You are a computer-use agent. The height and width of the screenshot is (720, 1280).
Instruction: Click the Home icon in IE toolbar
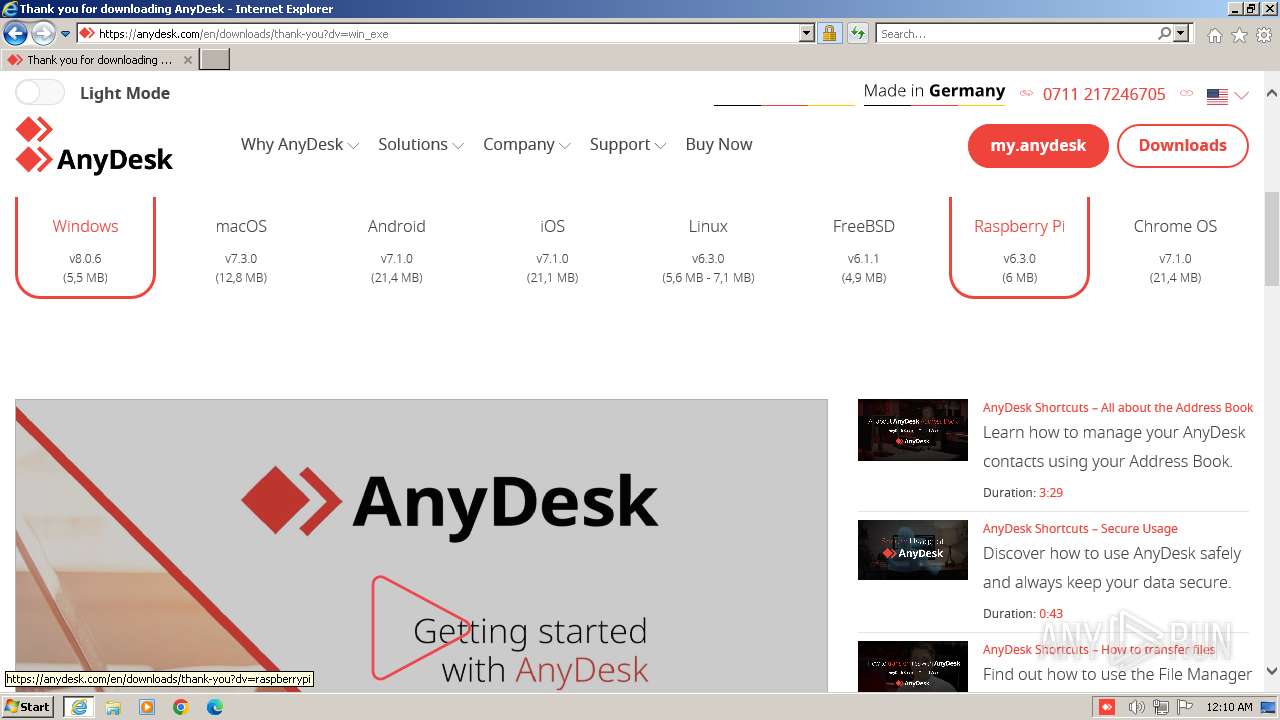(1214, 35)
